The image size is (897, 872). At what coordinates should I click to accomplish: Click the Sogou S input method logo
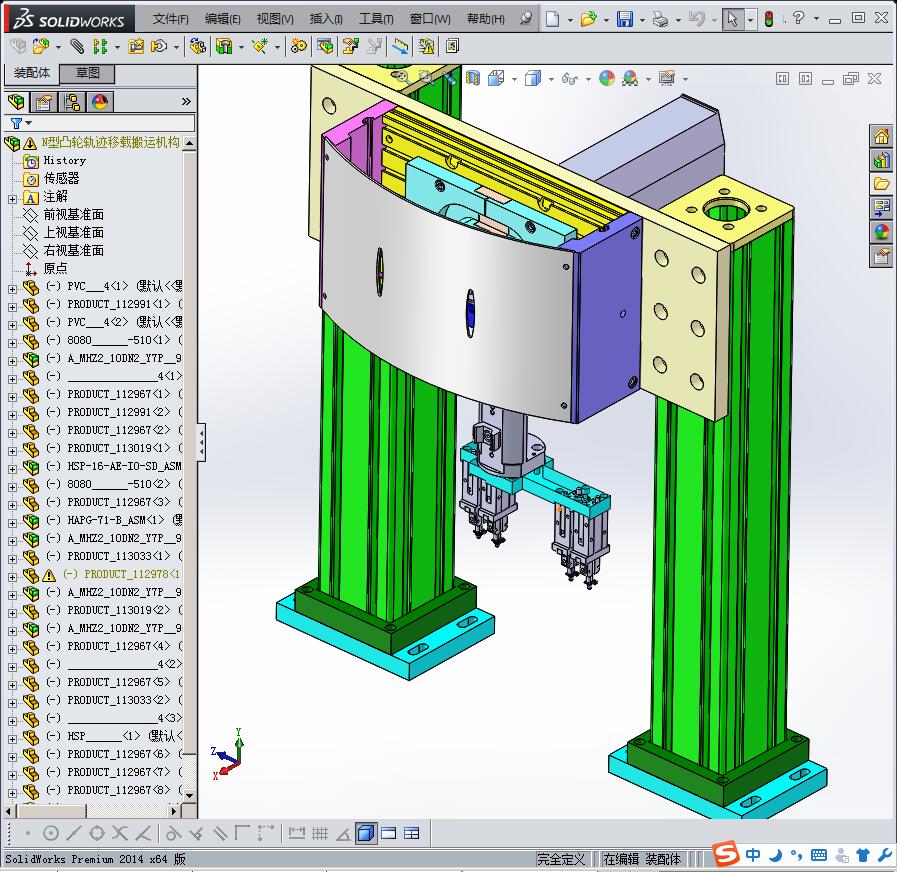click(x=726, y=854)
